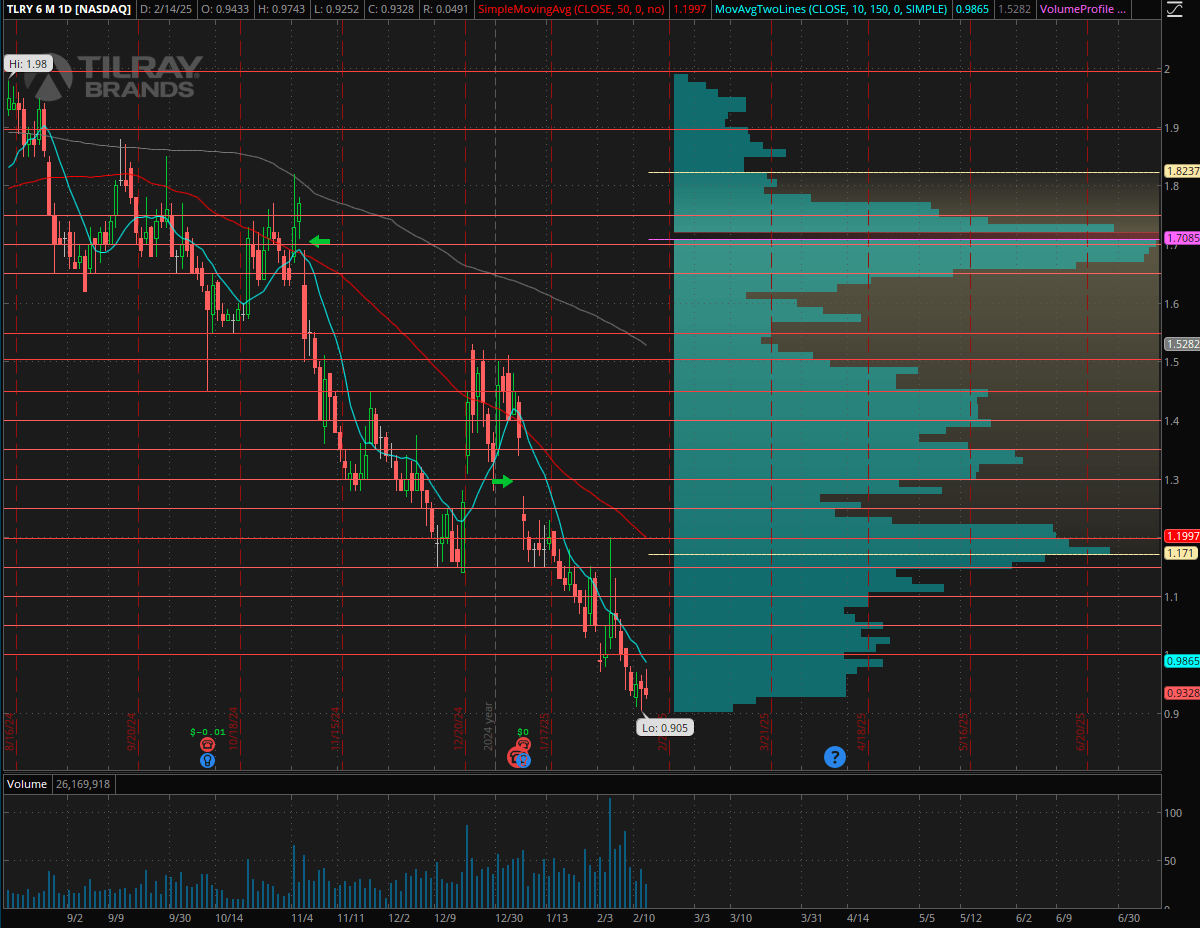Click the blue lightbulb icon below October
The height and width of the screenshot is (928, 1200).
point(207,761)
